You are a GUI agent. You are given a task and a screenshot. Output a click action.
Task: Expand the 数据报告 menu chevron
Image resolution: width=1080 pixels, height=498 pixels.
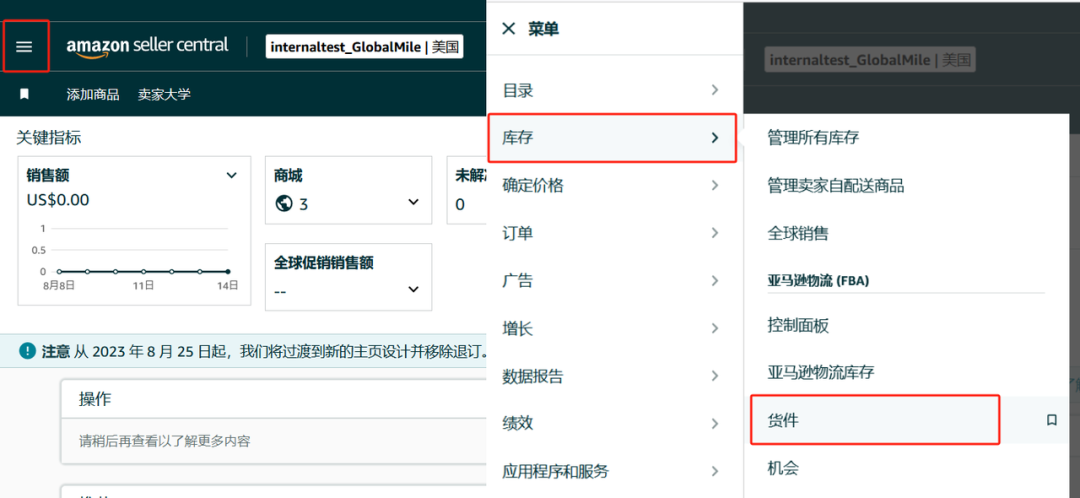(715, 376)
